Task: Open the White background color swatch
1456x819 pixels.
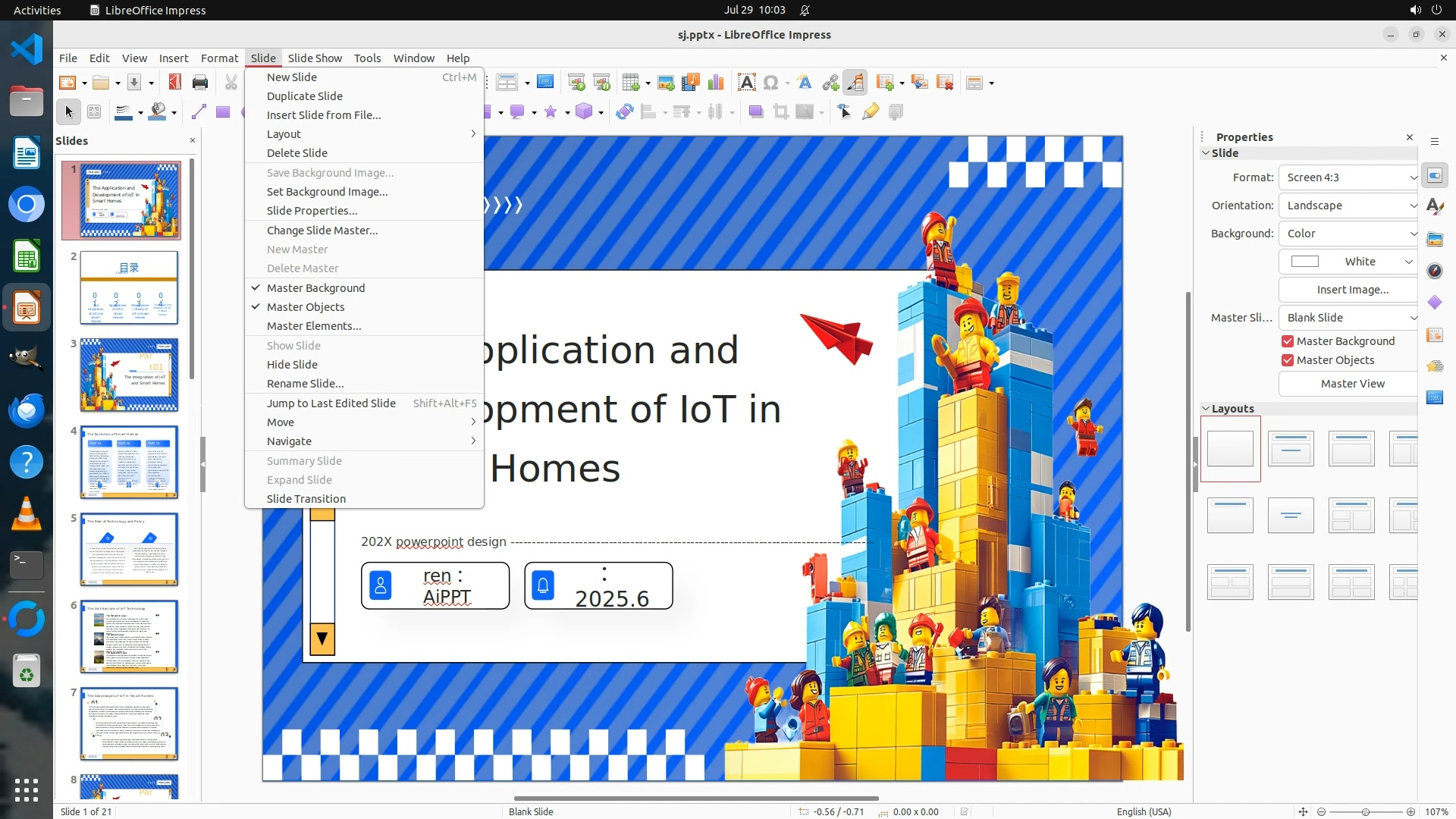Action: click(x=1347, y=262)
